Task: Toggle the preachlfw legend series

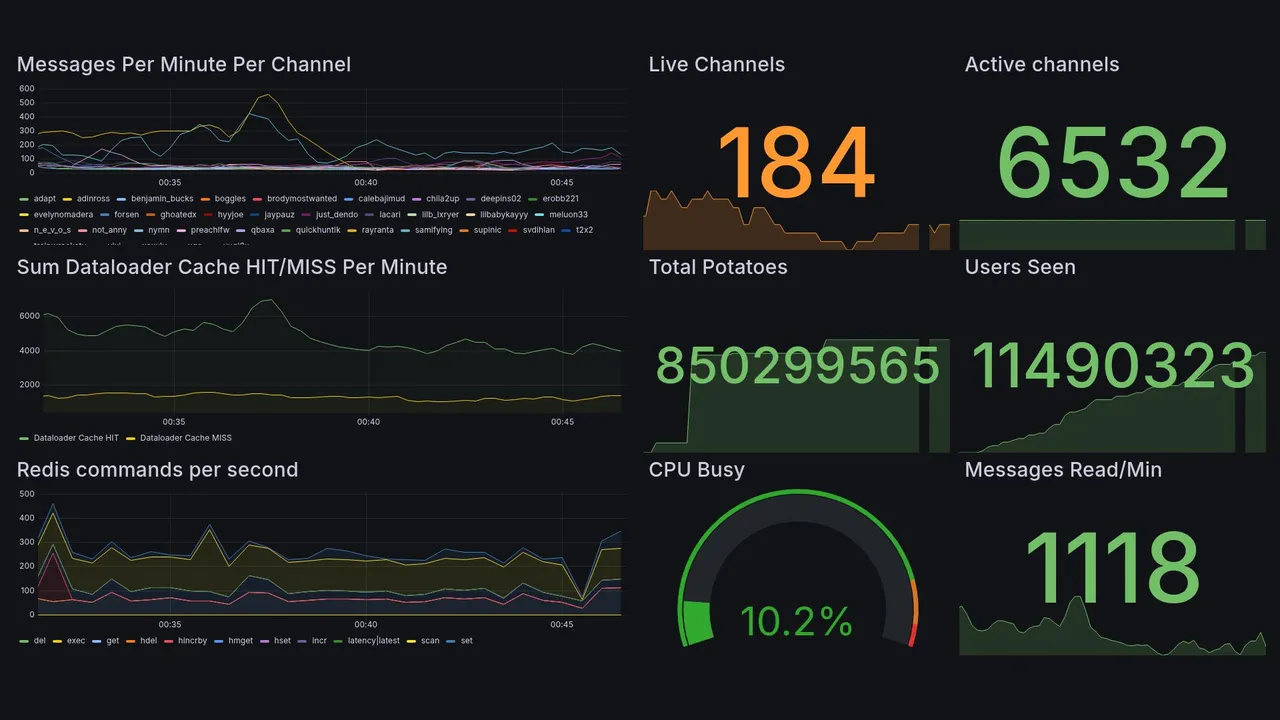Action: 210,230
